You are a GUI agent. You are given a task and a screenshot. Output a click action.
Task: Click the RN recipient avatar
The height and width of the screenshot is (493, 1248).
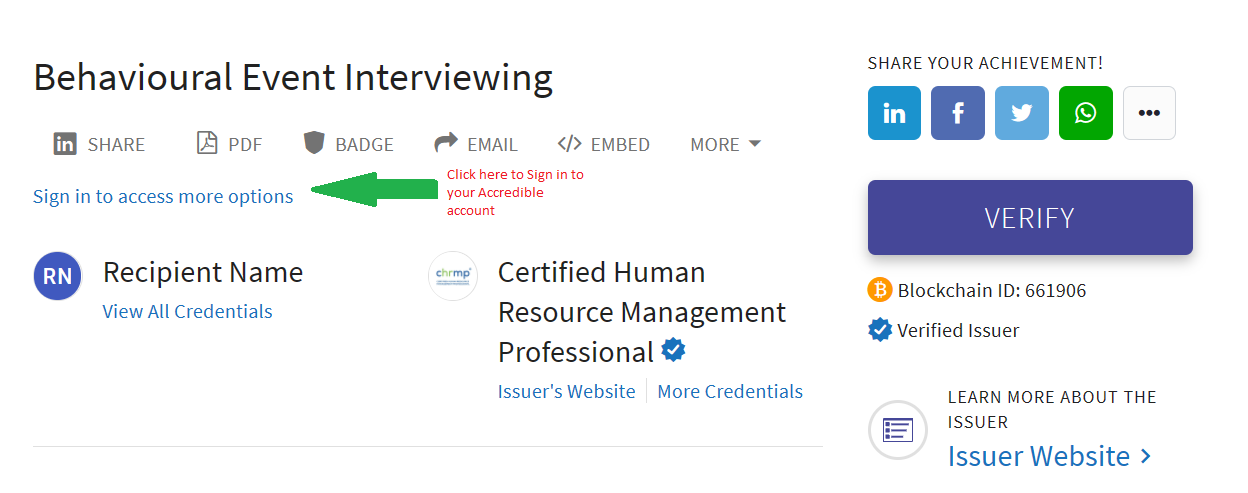[58, 276]
